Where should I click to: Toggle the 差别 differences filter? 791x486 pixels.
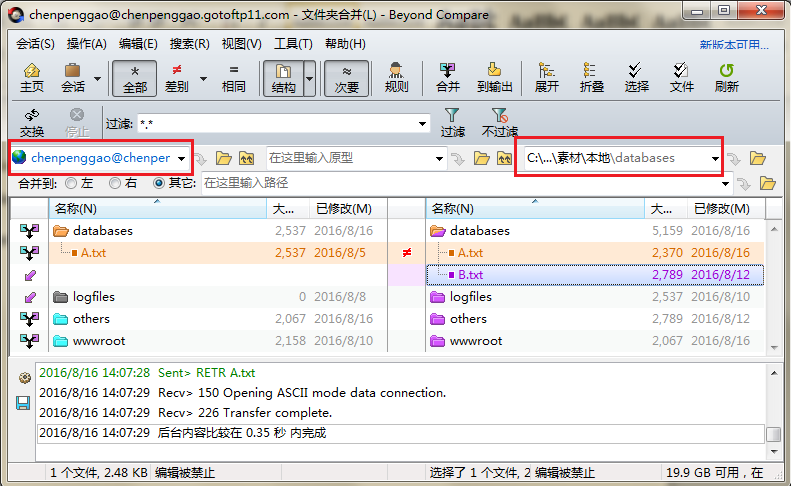177,78
